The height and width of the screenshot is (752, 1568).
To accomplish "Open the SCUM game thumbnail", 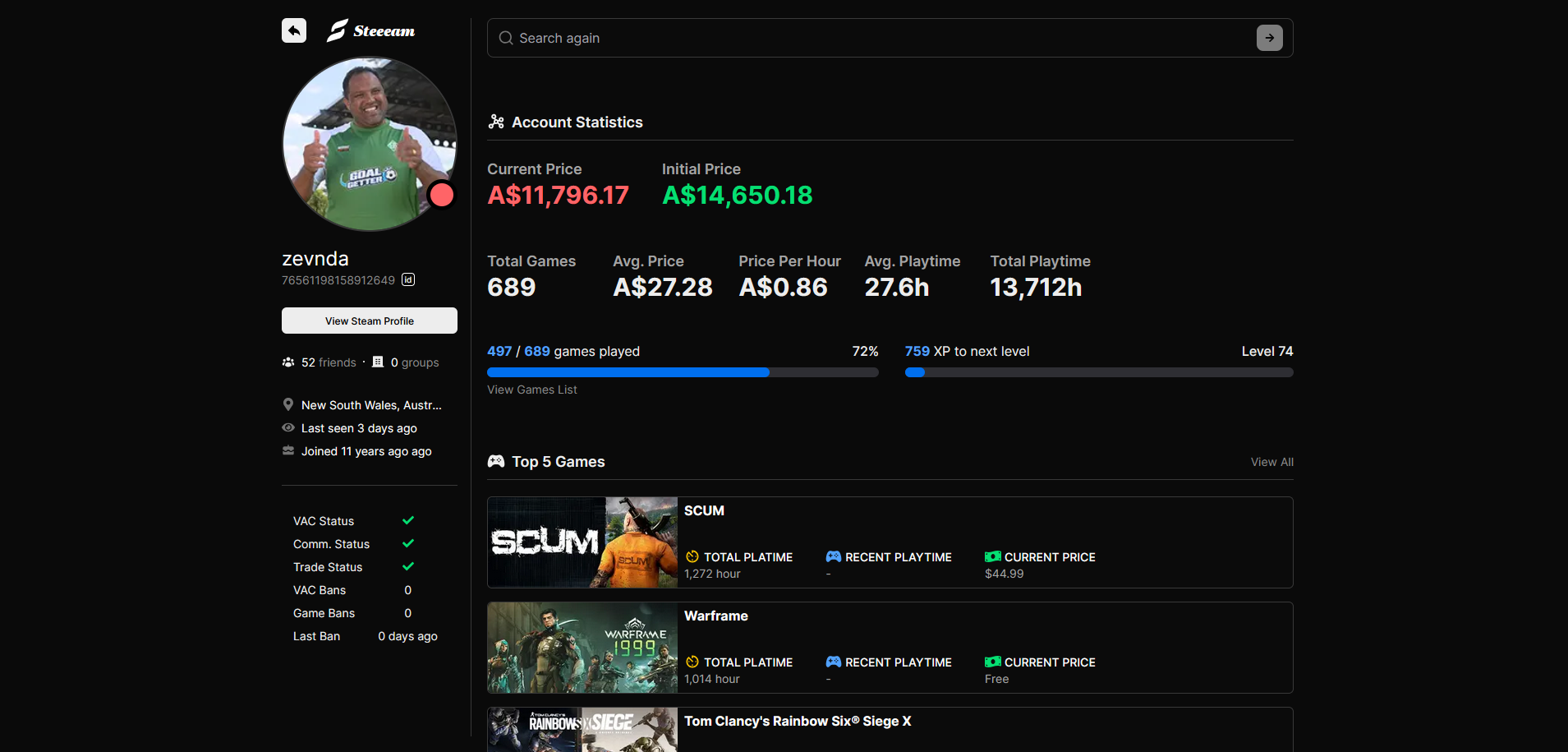I will 582,542.
